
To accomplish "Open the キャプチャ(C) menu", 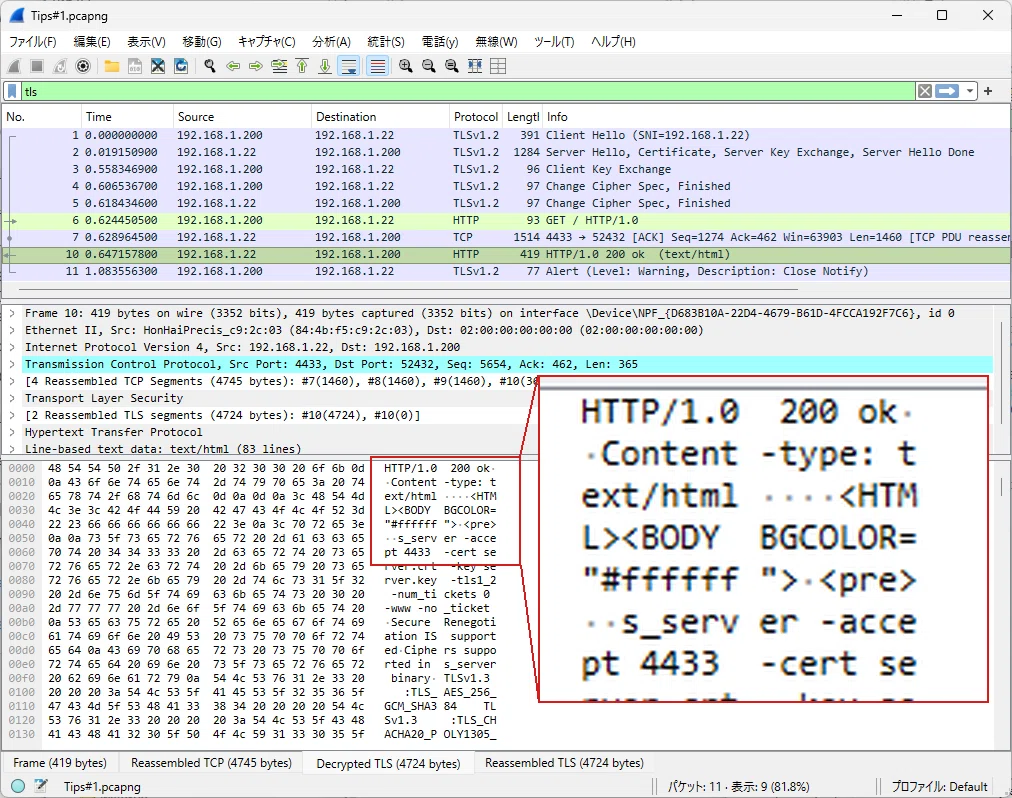I will coord(267,41).
